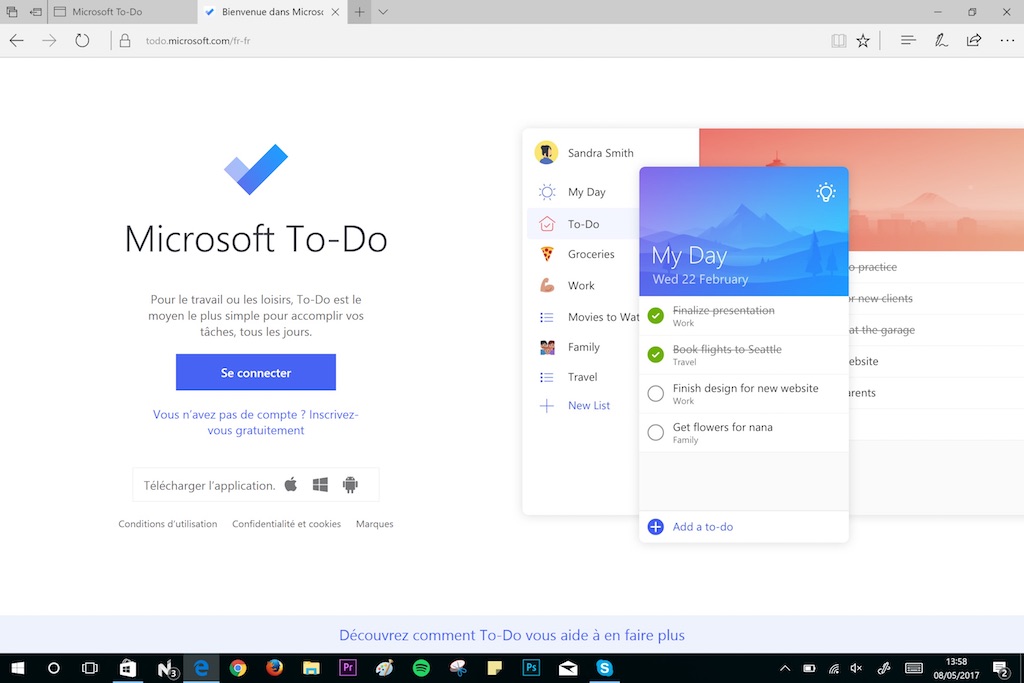Launch Spotify from the taskbar
1024x683 pixels.
420,668
